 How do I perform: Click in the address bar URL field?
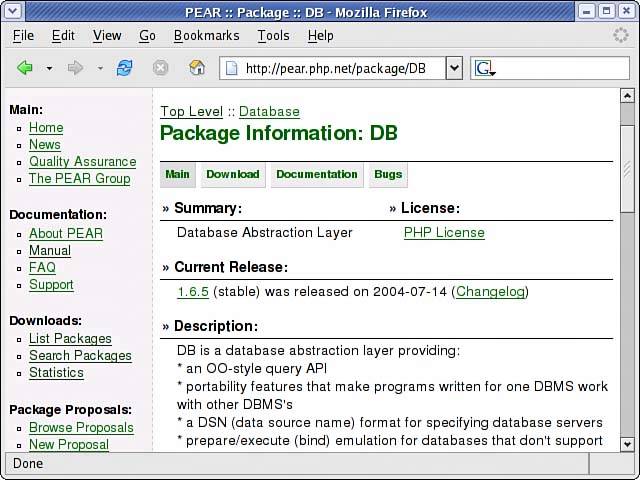click(x=340, y=68)
